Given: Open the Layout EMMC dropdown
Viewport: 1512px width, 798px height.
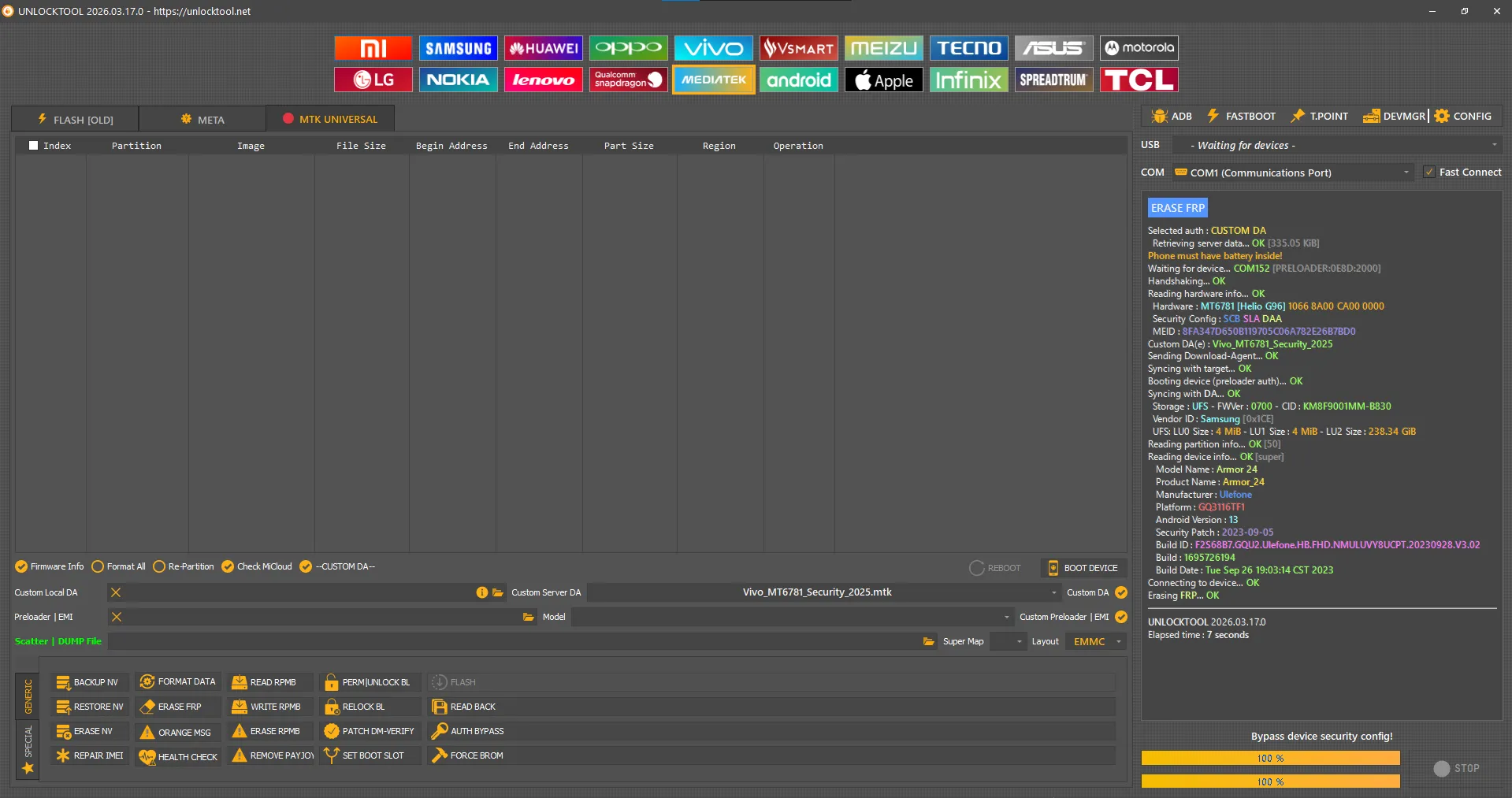Looking at the screenshot, I should point(1118,641).
